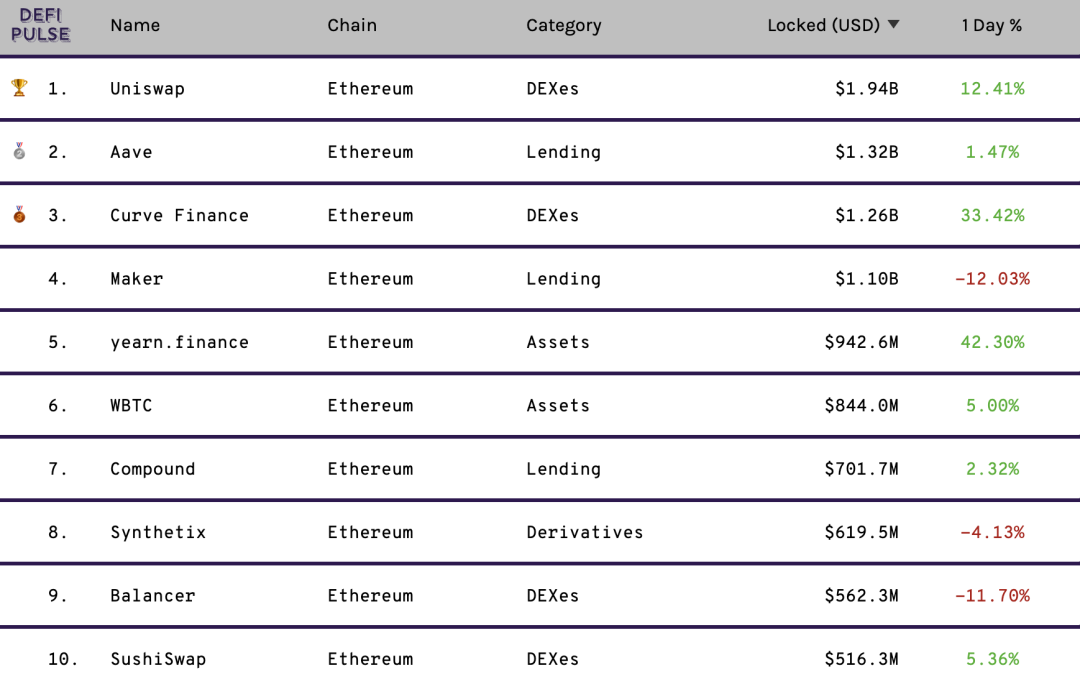Click the bronze medal icon beside Curve Finance
Screen dimensions: 1080x681
19,214
